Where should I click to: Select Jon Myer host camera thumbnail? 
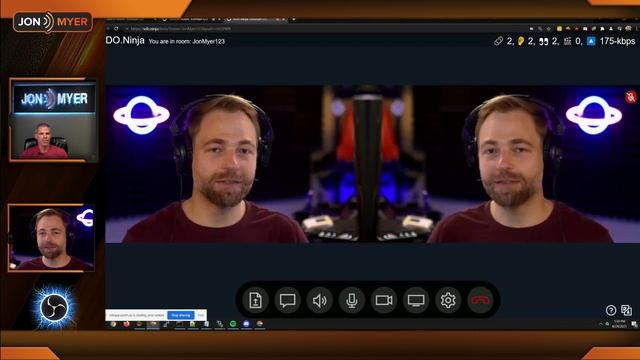[x=54, y=120]
